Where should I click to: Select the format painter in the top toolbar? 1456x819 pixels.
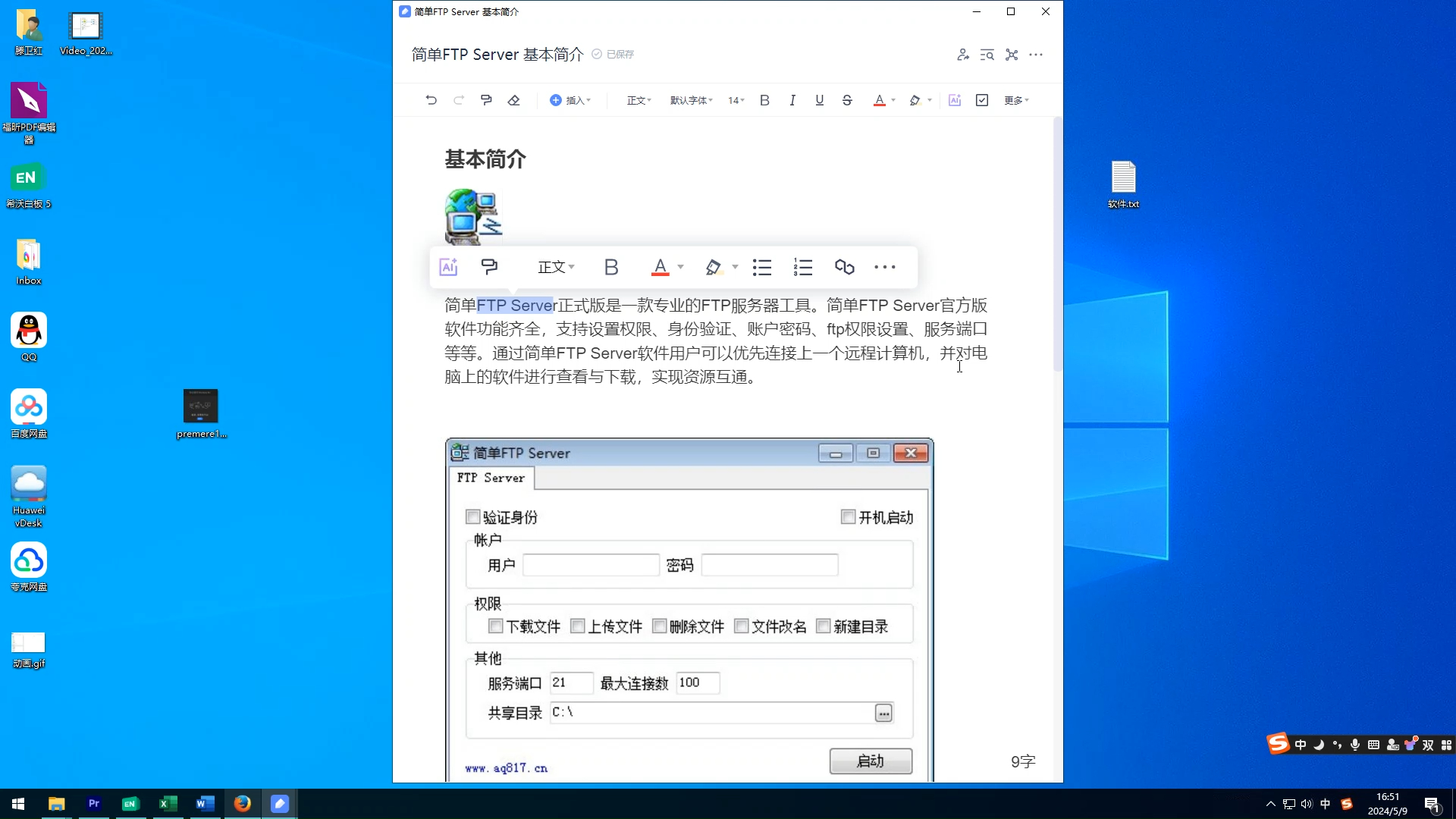point(486,100)
